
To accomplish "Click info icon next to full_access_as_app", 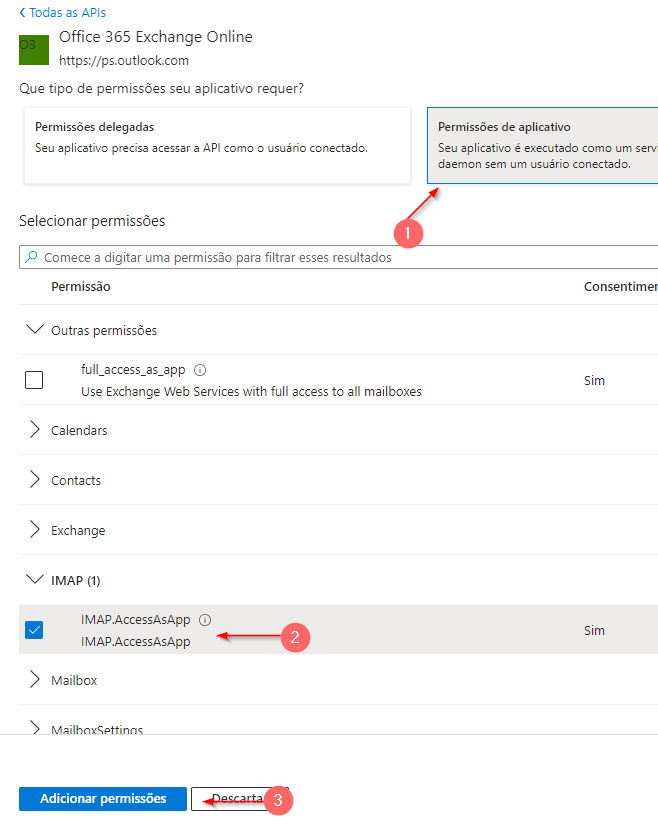I will 200,370.
